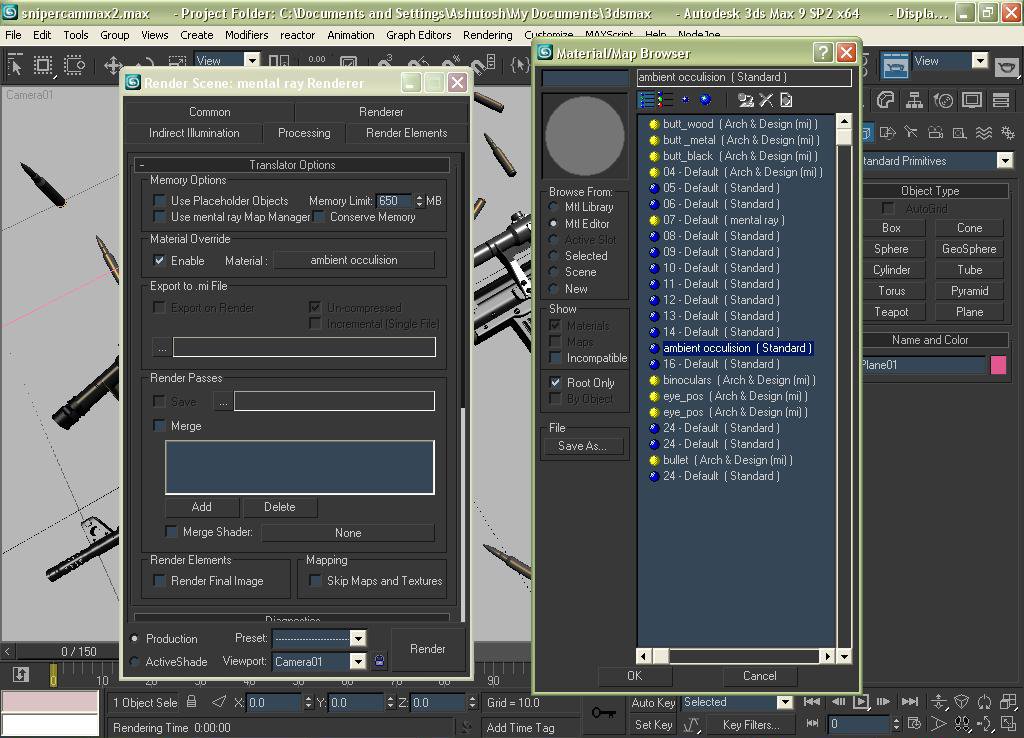This screenshot has height=738, width=1024.
Task: Open the Modifiers menu
Action: point(246,35)
